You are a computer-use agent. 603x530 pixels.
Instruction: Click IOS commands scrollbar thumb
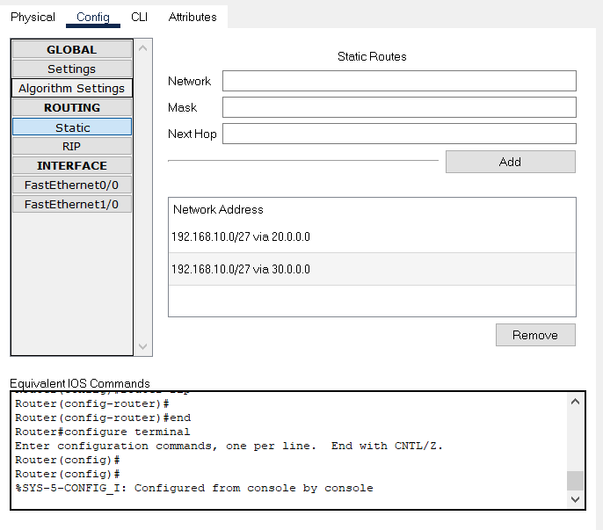point(575,480)
